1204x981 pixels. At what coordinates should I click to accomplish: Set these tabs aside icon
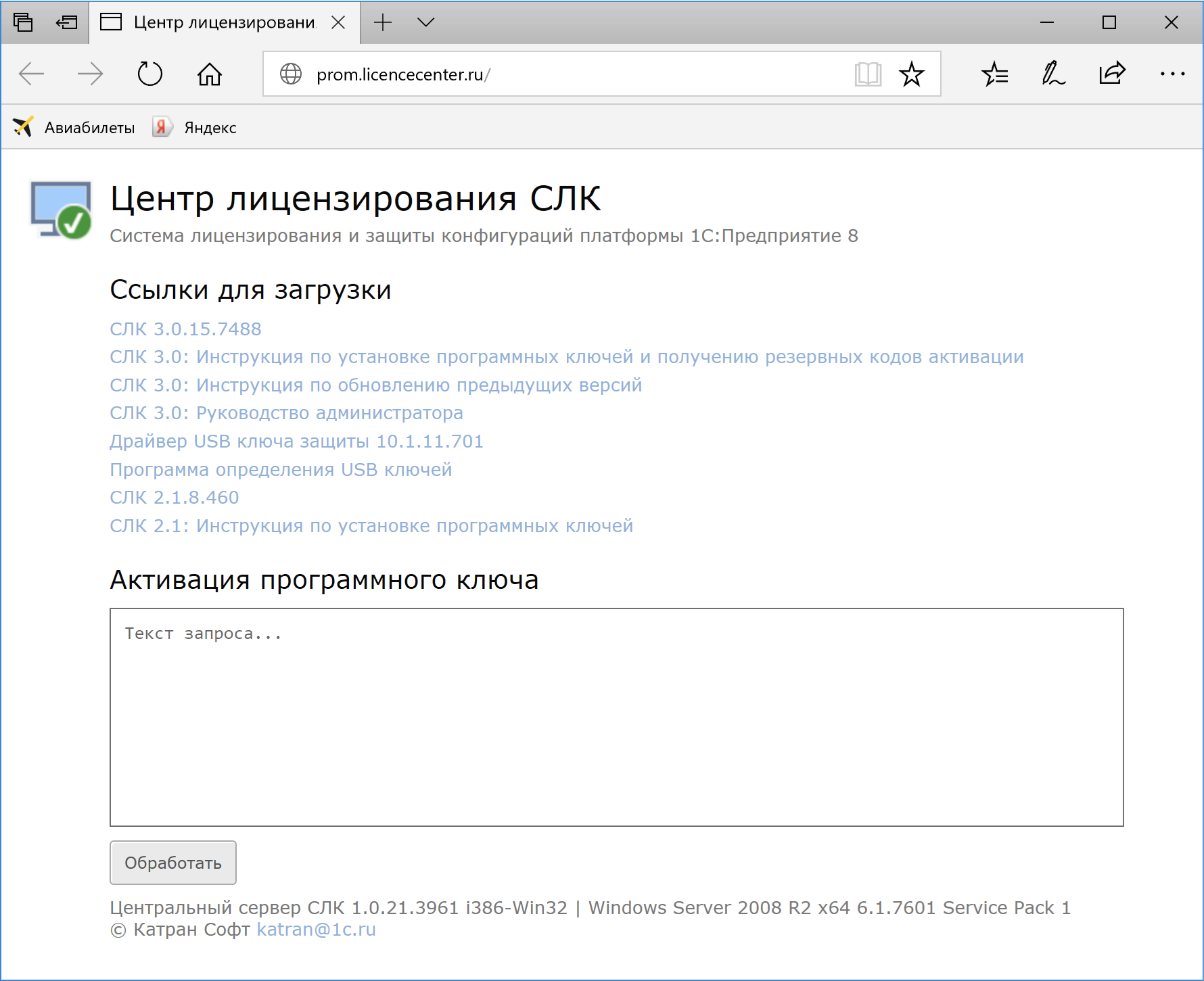(66, 22)
